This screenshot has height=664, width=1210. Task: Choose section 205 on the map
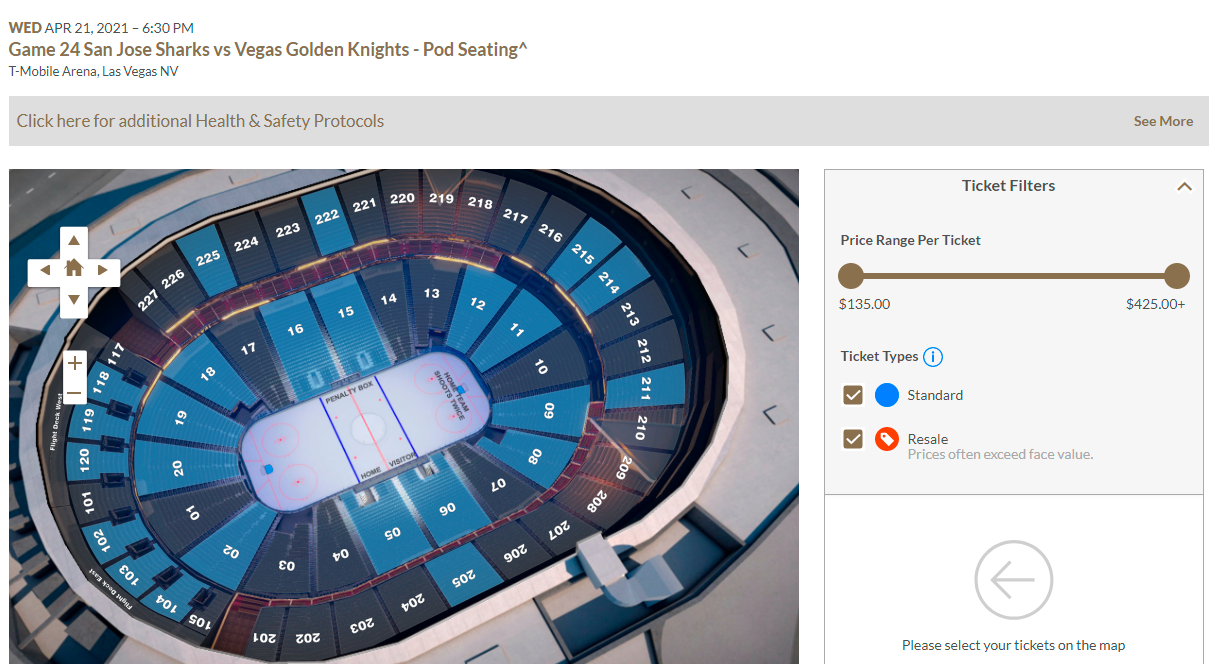click(x=461, y=577)
